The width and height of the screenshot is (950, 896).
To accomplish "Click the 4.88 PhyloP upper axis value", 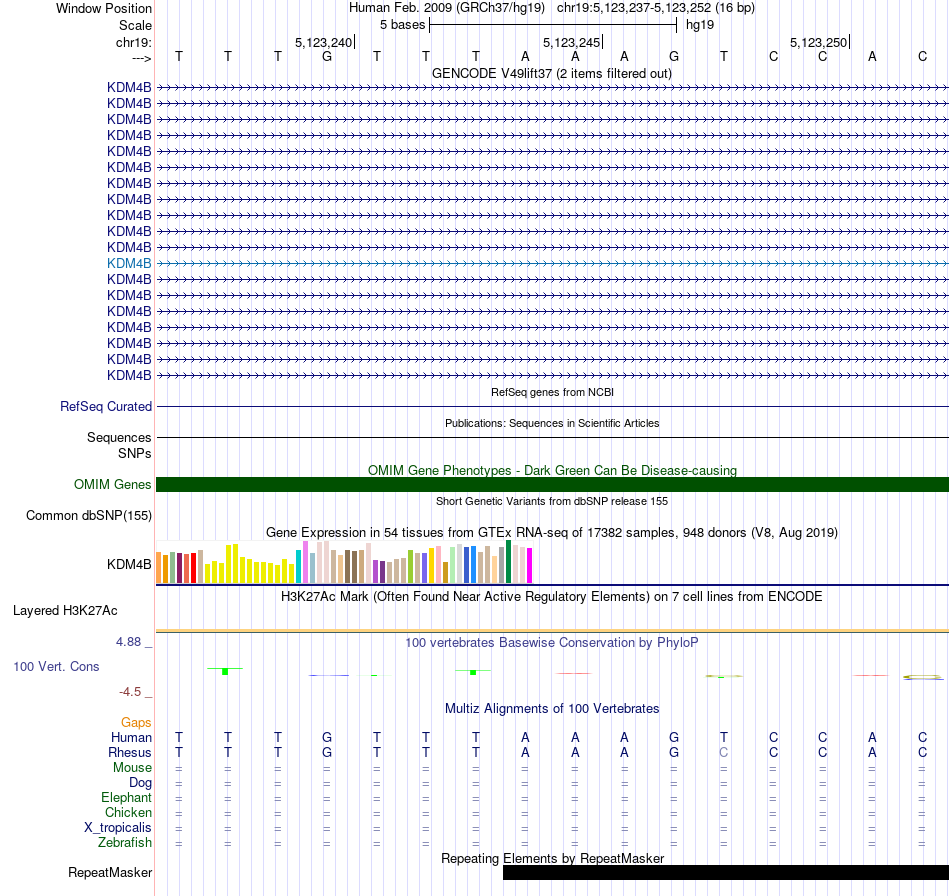I will pos(128,642).
